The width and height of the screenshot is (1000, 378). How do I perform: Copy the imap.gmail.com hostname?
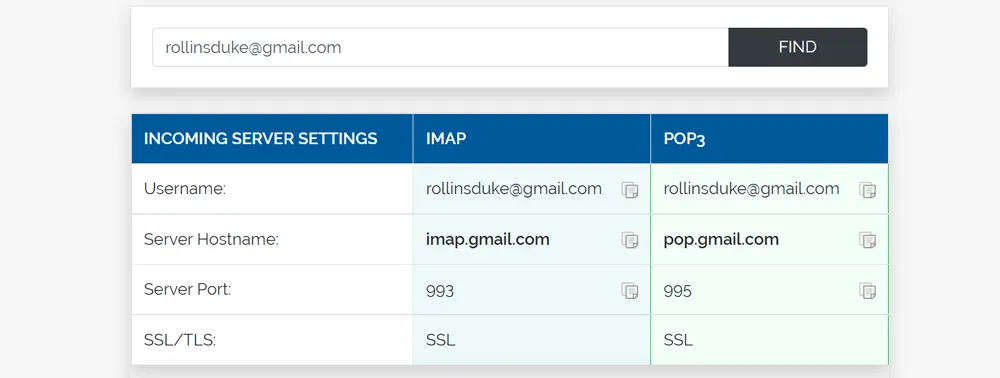click(x=630, y=240)
